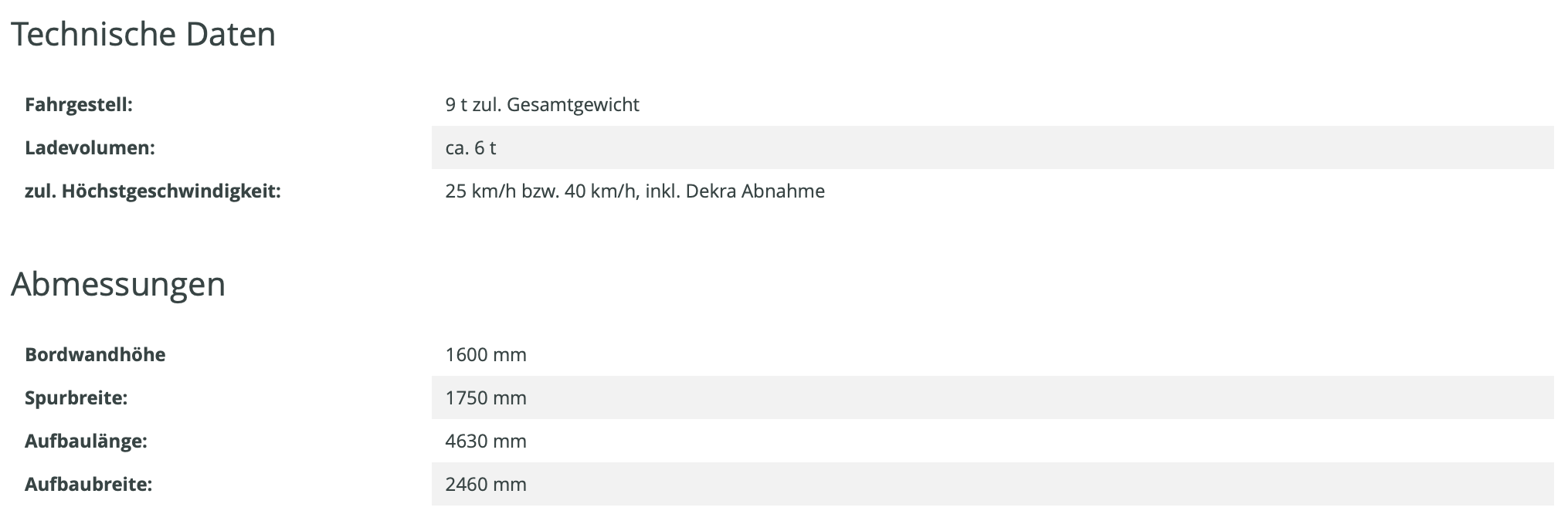1568x531 pixels.
Task: Select the 'Bordwandhöhe' label
Action: (x=95, y=355)
